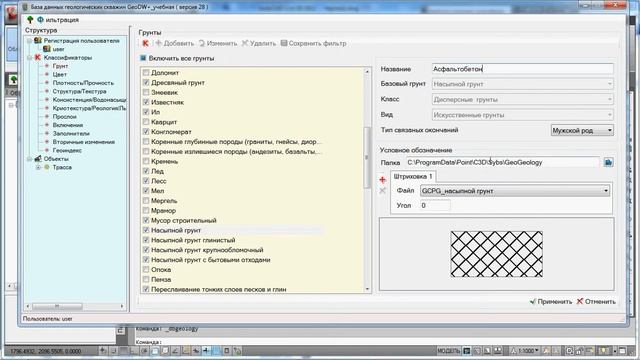Select Насыпной грунт крупнообломочный list row
This screenshot has width=640, height=360.
click(x=207, y=250)
